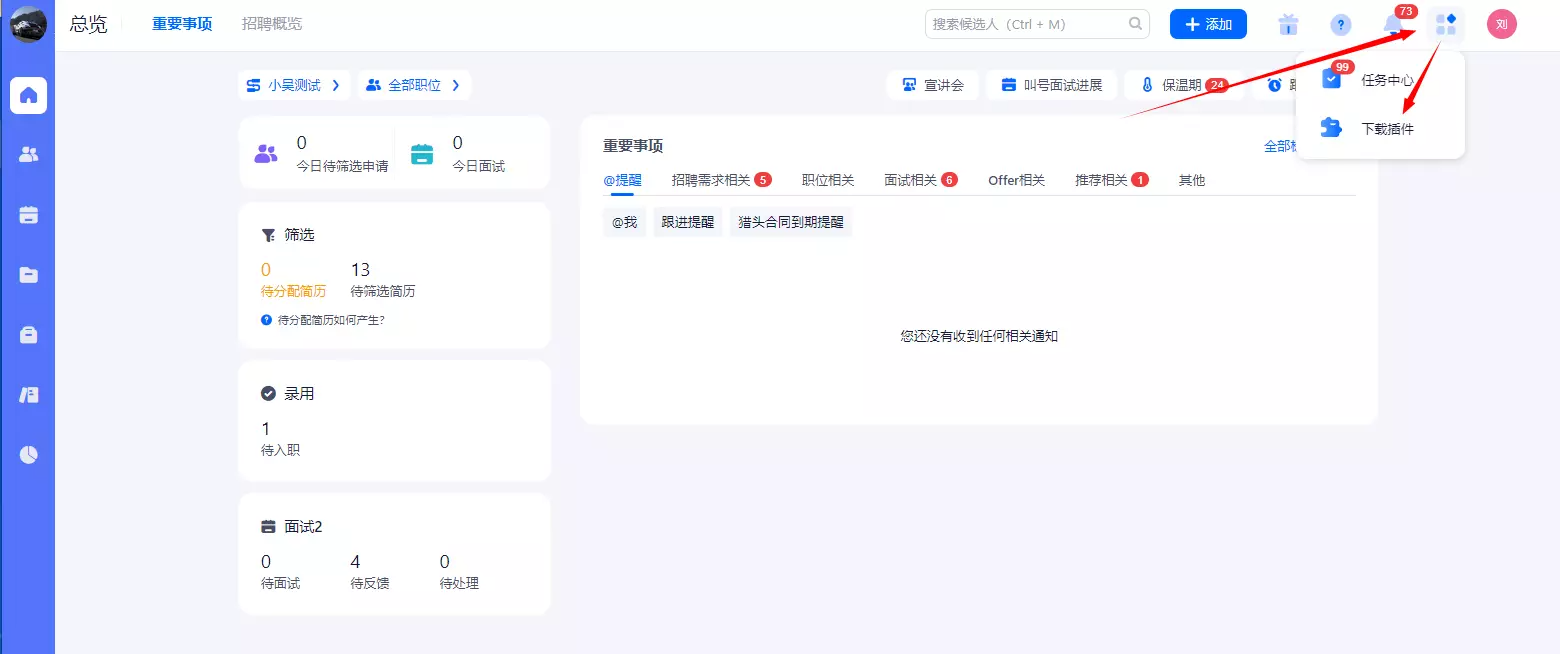Open 待分配简历 count
Viewport: 1560px width, 654px height.
266,270
